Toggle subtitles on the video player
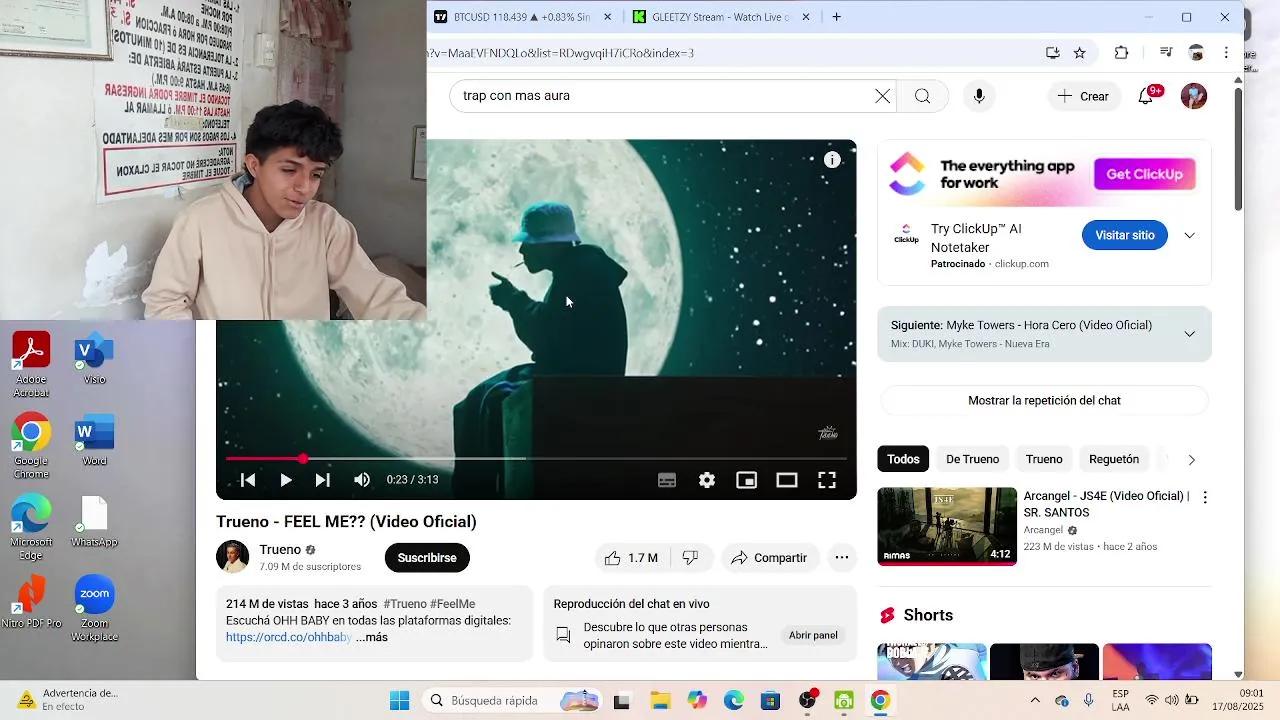The height and width of the screenshot is (720, 1280). click(667, 480)
